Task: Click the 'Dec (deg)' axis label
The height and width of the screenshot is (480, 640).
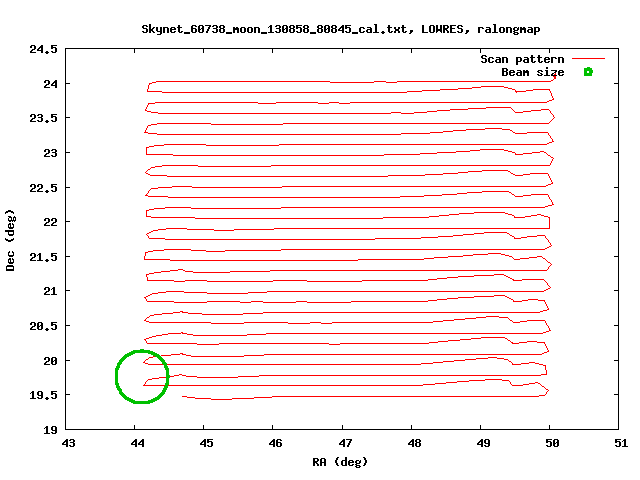Action: coord(10,240)
